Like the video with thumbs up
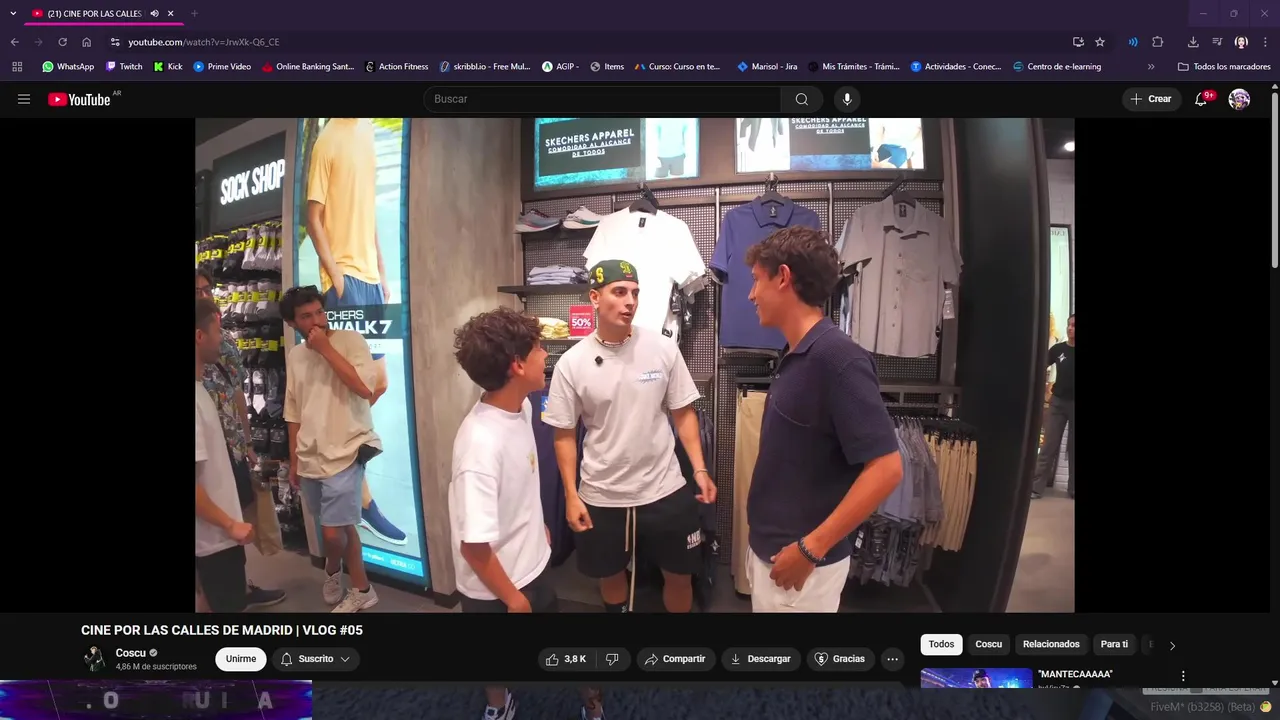Screen dimensions: 1280x720 pyautogui.click(x=565, y=659)
